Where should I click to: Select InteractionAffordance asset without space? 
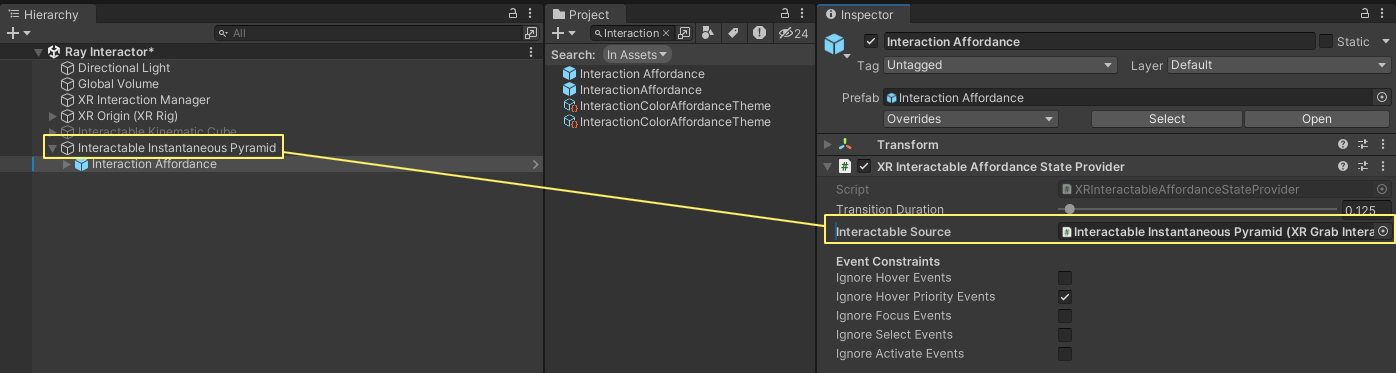click(x=640, y=90)
